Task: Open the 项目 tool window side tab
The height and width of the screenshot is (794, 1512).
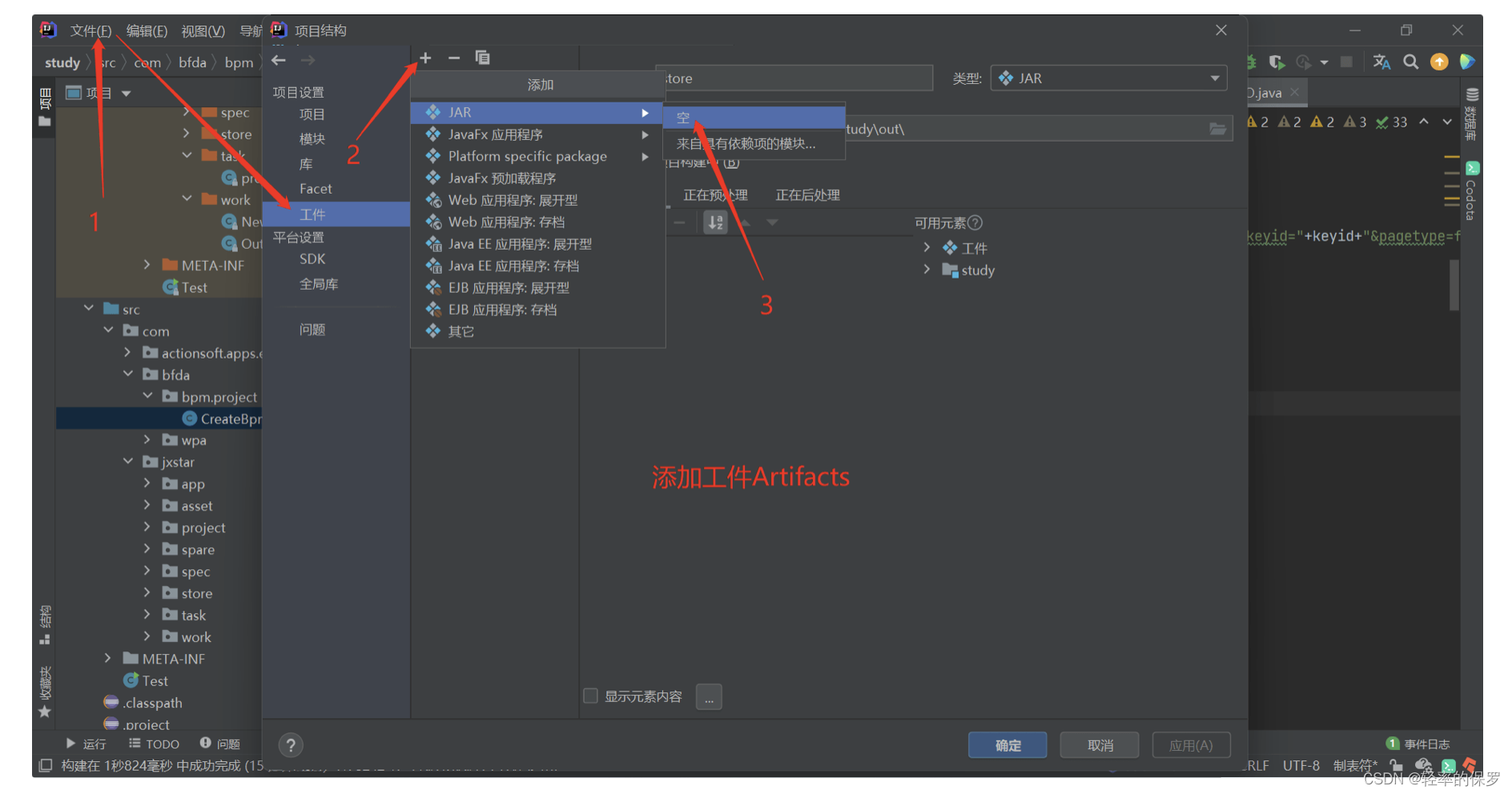Action: (x=45, y=106)
